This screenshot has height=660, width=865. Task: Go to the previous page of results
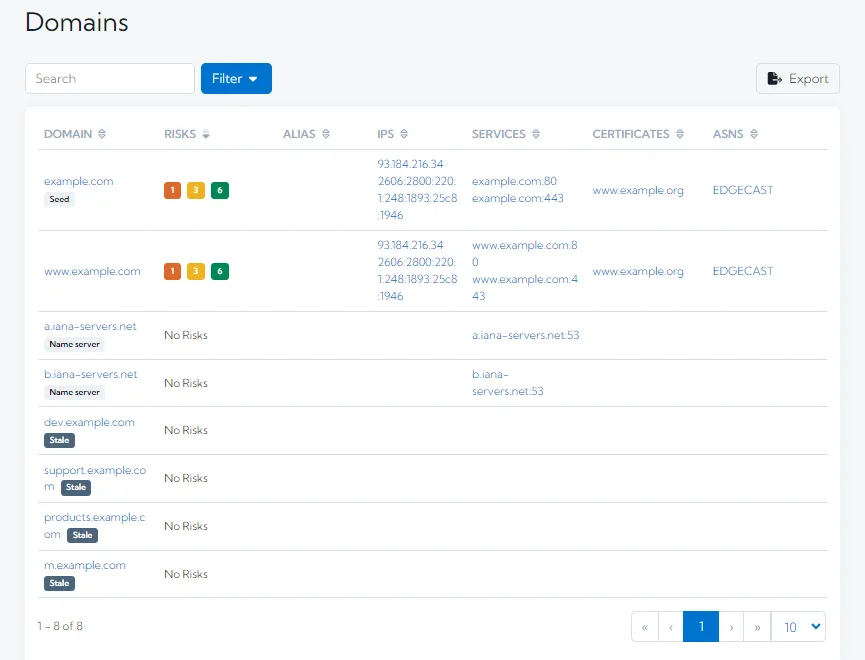[671, 627]
